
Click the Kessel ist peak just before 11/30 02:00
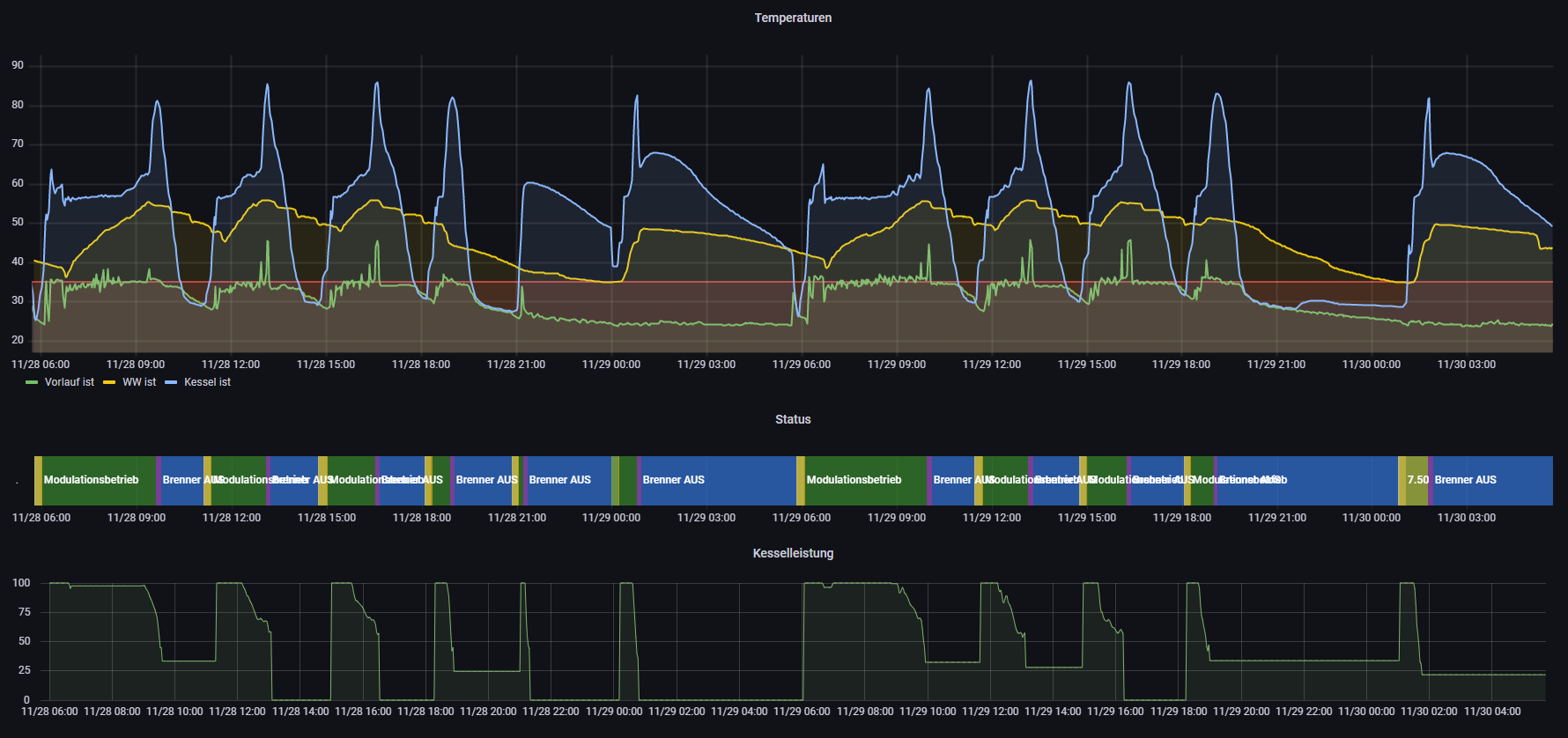click(x=1428, y=100)
